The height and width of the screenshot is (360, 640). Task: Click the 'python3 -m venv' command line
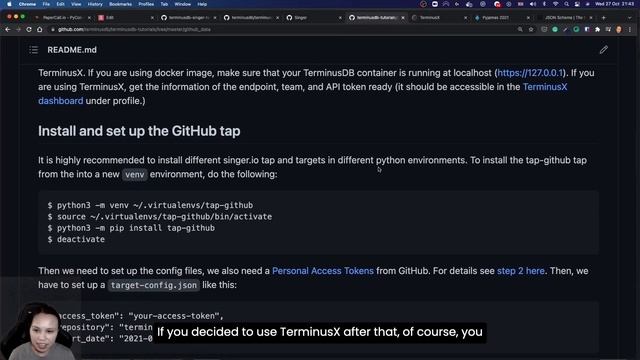coord(150,205)
